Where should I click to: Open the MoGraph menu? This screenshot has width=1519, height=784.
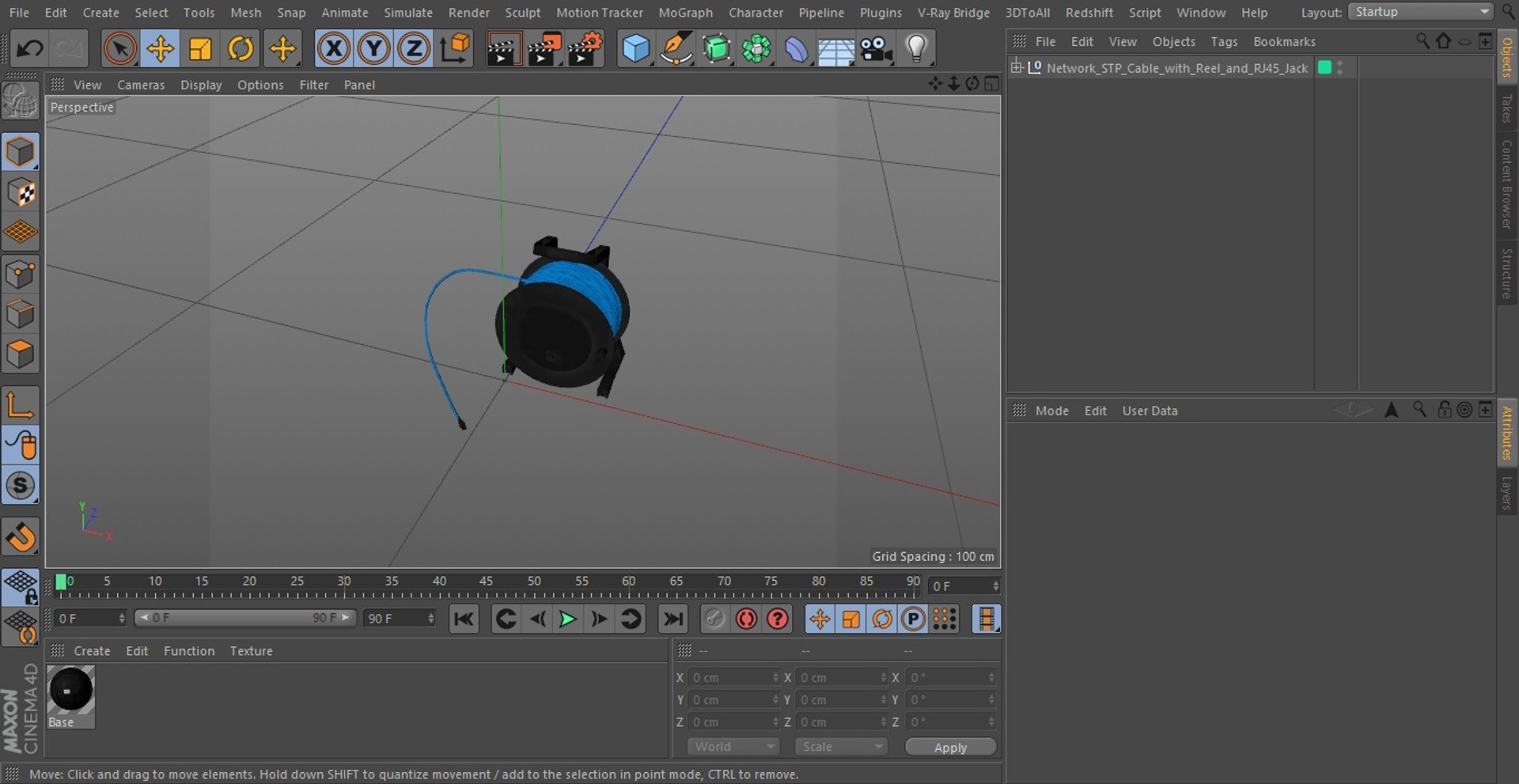pos(685,13)
